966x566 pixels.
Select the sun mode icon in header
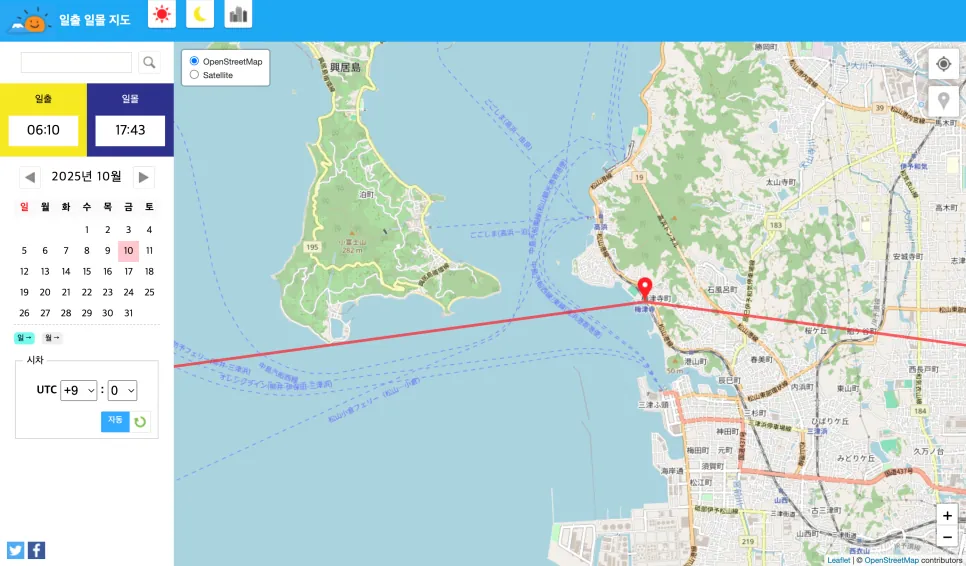pos(162,14)
